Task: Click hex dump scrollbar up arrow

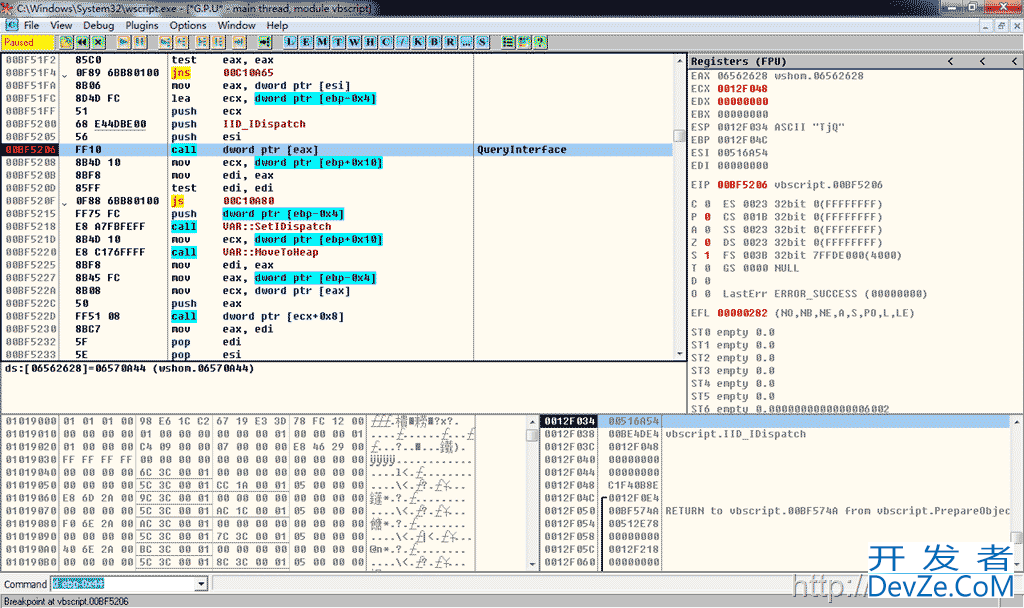Action: coord(532,422)
